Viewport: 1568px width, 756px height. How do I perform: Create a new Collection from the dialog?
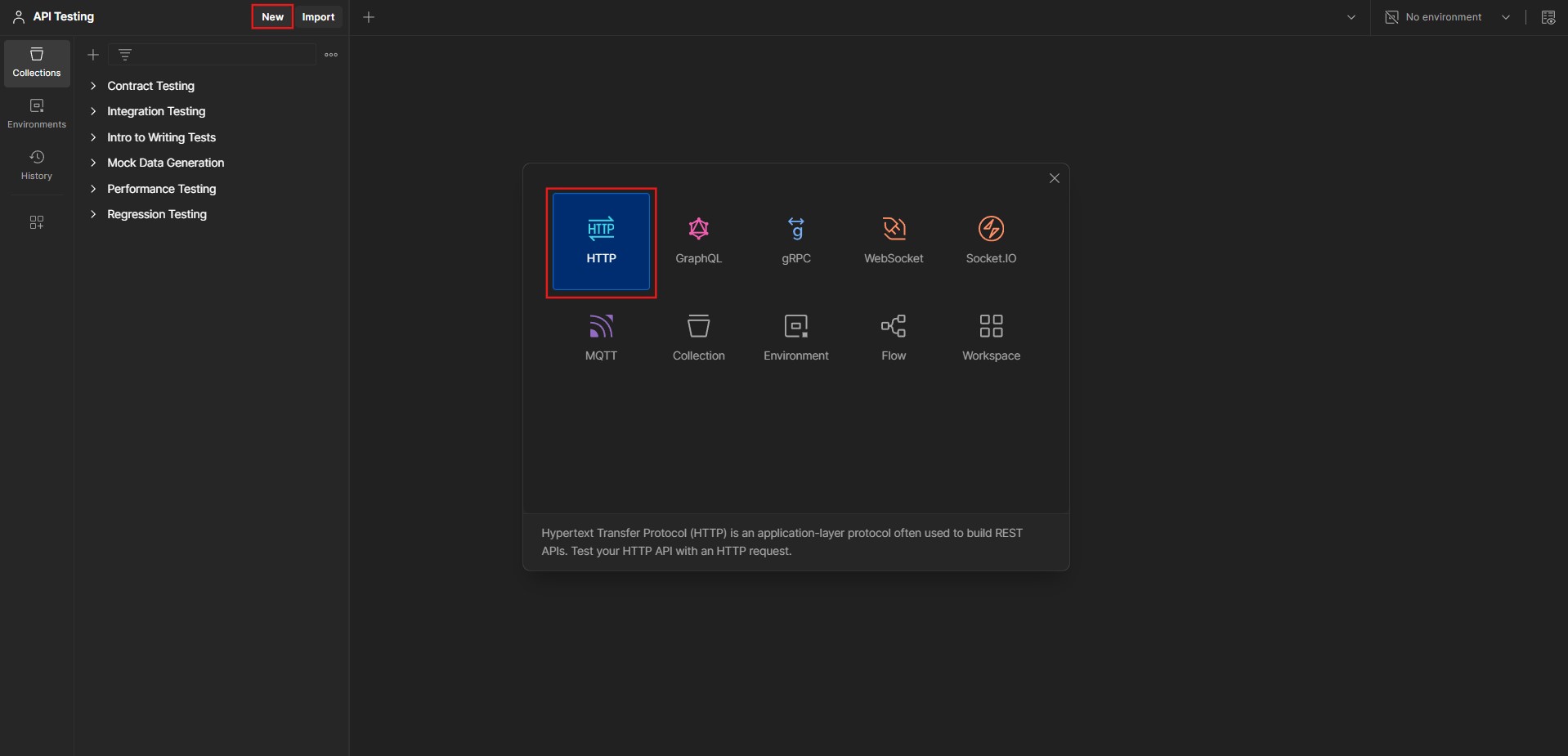698,338
